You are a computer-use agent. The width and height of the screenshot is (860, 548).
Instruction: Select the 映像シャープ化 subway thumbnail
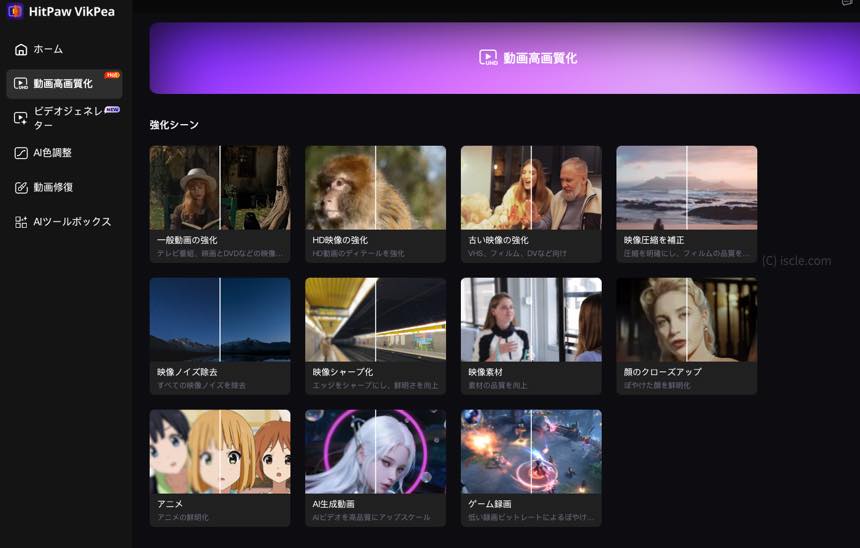click(376, 319)
